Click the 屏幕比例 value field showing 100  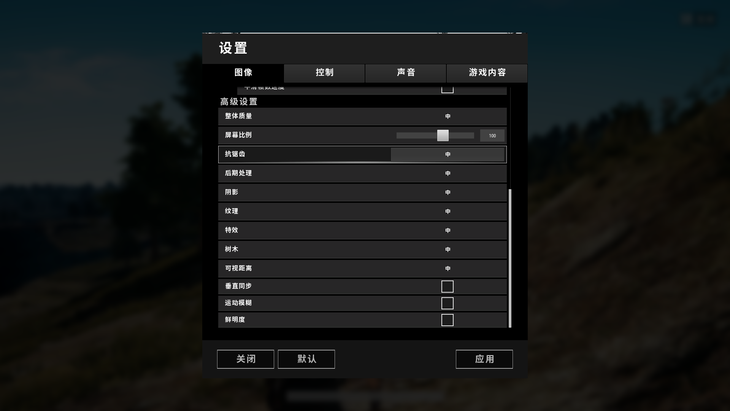point(493,136)
